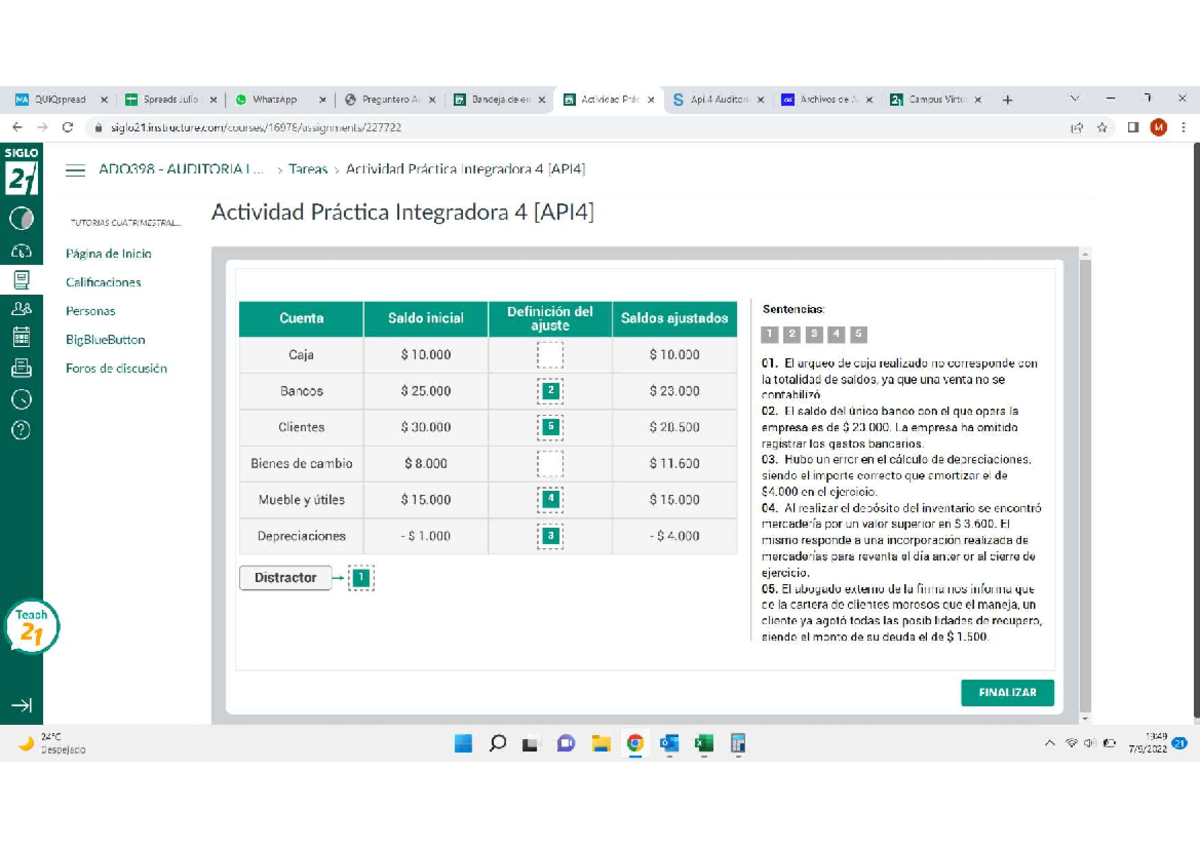Open the help question mark icon
Image resolution: width=1200 pixels, height=848 pixels.
(x=21, y=430)
